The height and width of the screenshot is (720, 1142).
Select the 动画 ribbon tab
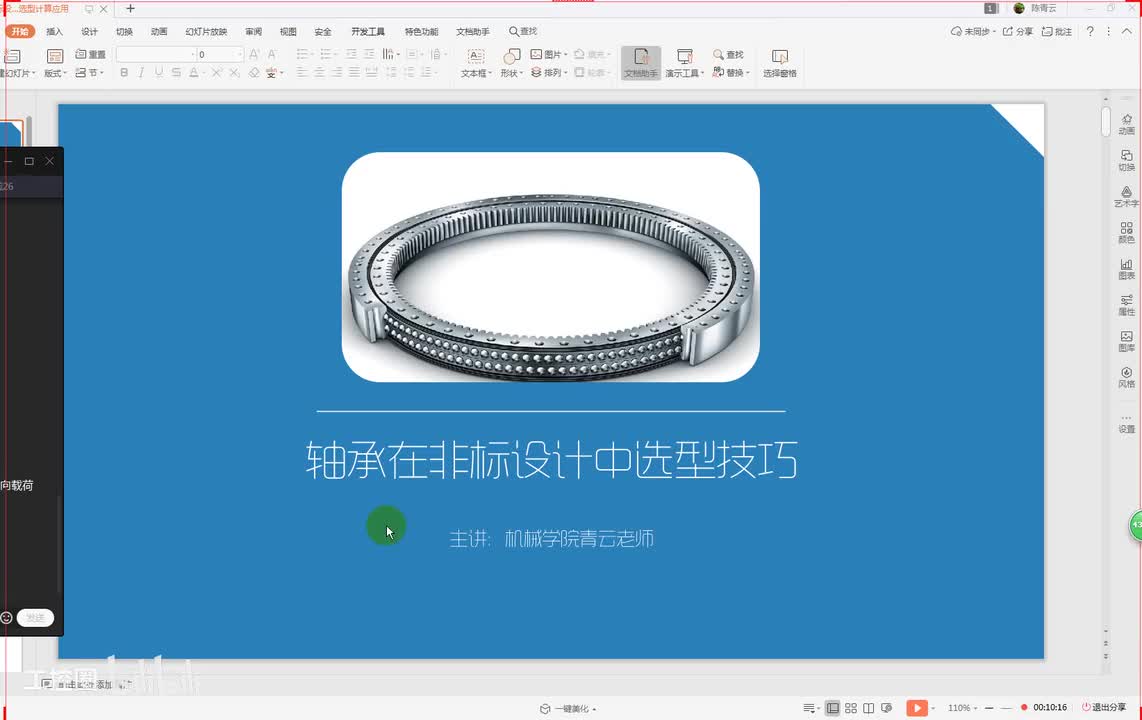coord(160,32)
